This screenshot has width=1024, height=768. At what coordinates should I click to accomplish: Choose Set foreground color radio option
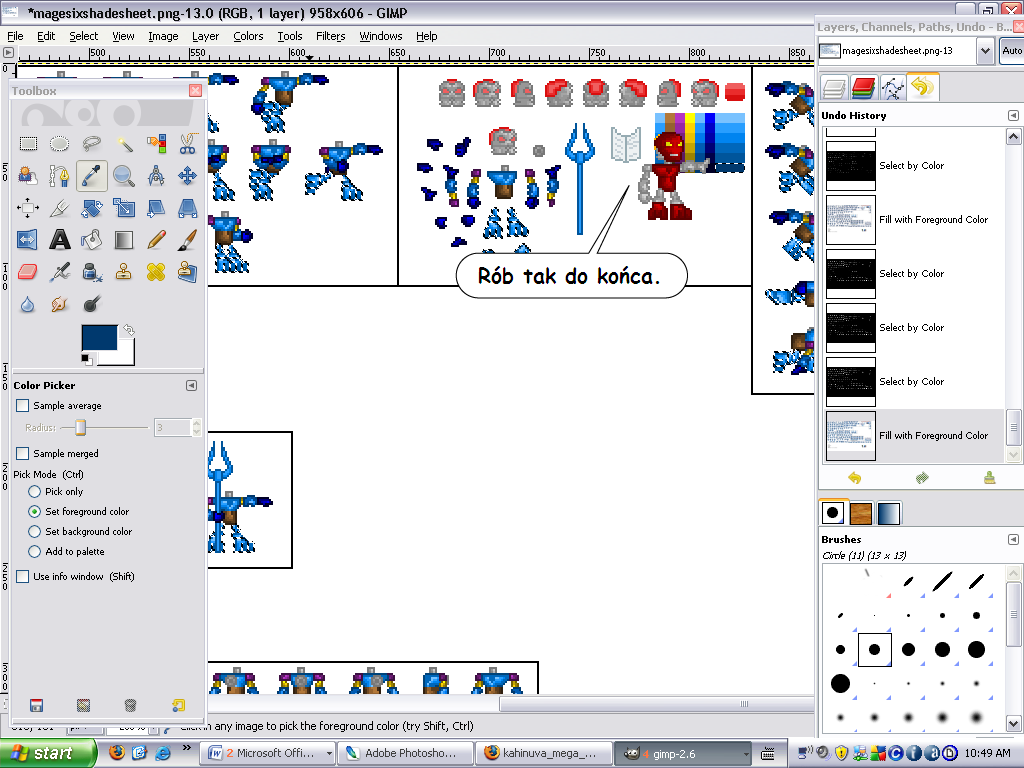coord(35,511)
